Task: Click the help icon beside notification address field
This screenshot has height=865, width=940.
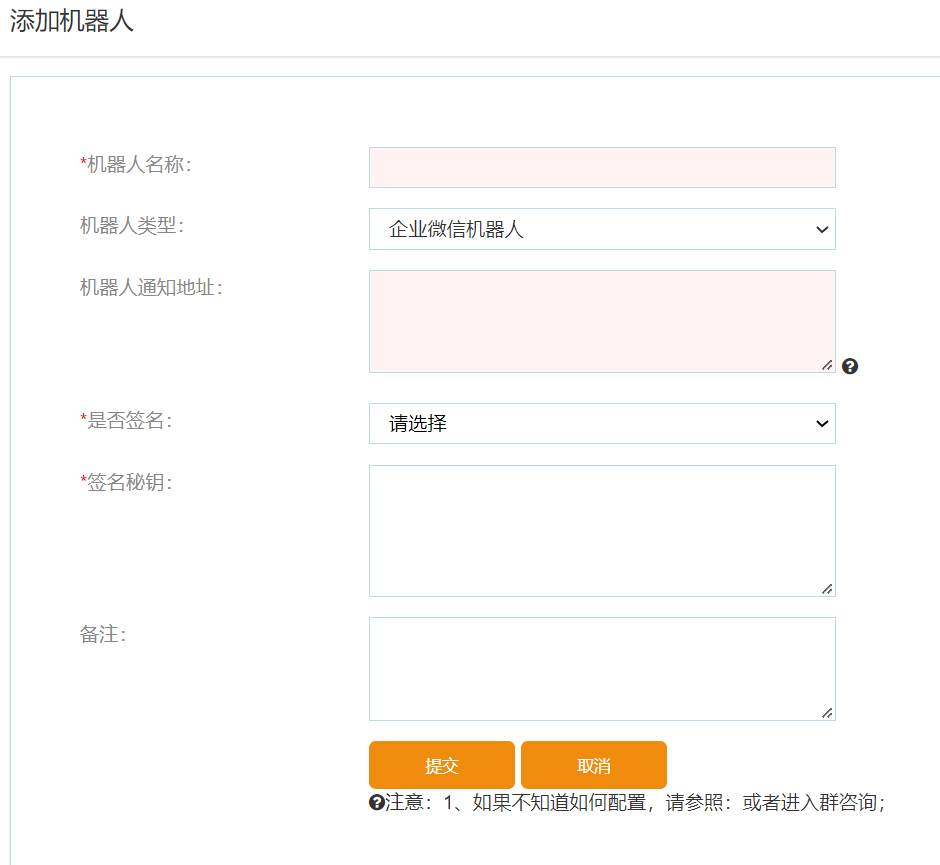Action: click(850, 366)
